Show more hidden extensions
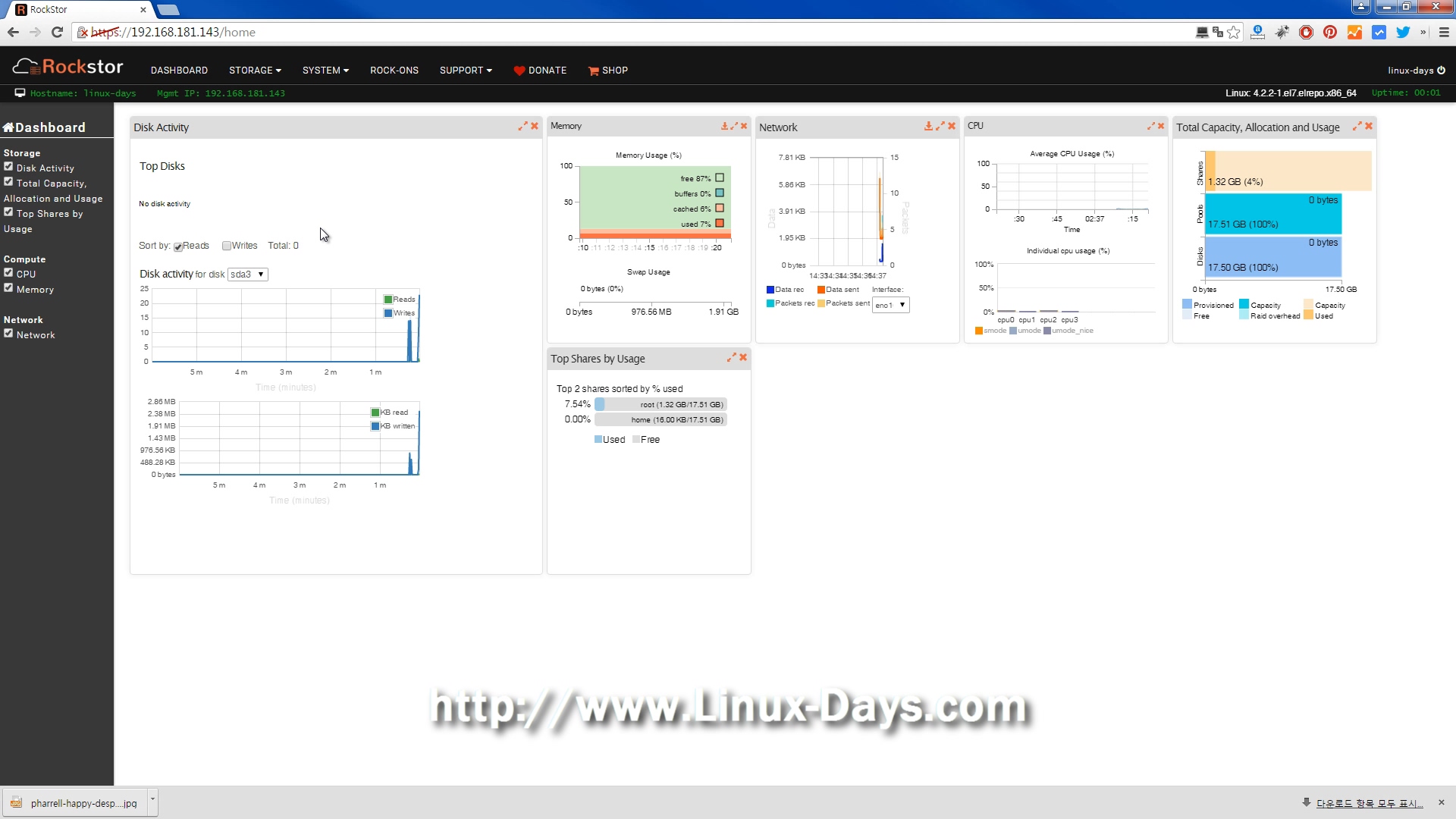Viewport: 1456px width, 819px height. click(x=1423, y=32)
